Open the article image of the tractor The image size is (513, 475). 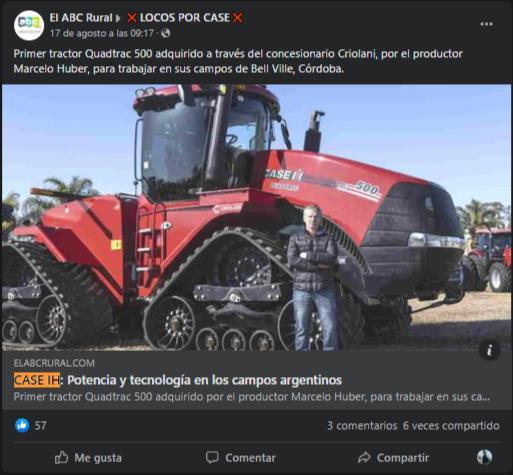point(256,217)
